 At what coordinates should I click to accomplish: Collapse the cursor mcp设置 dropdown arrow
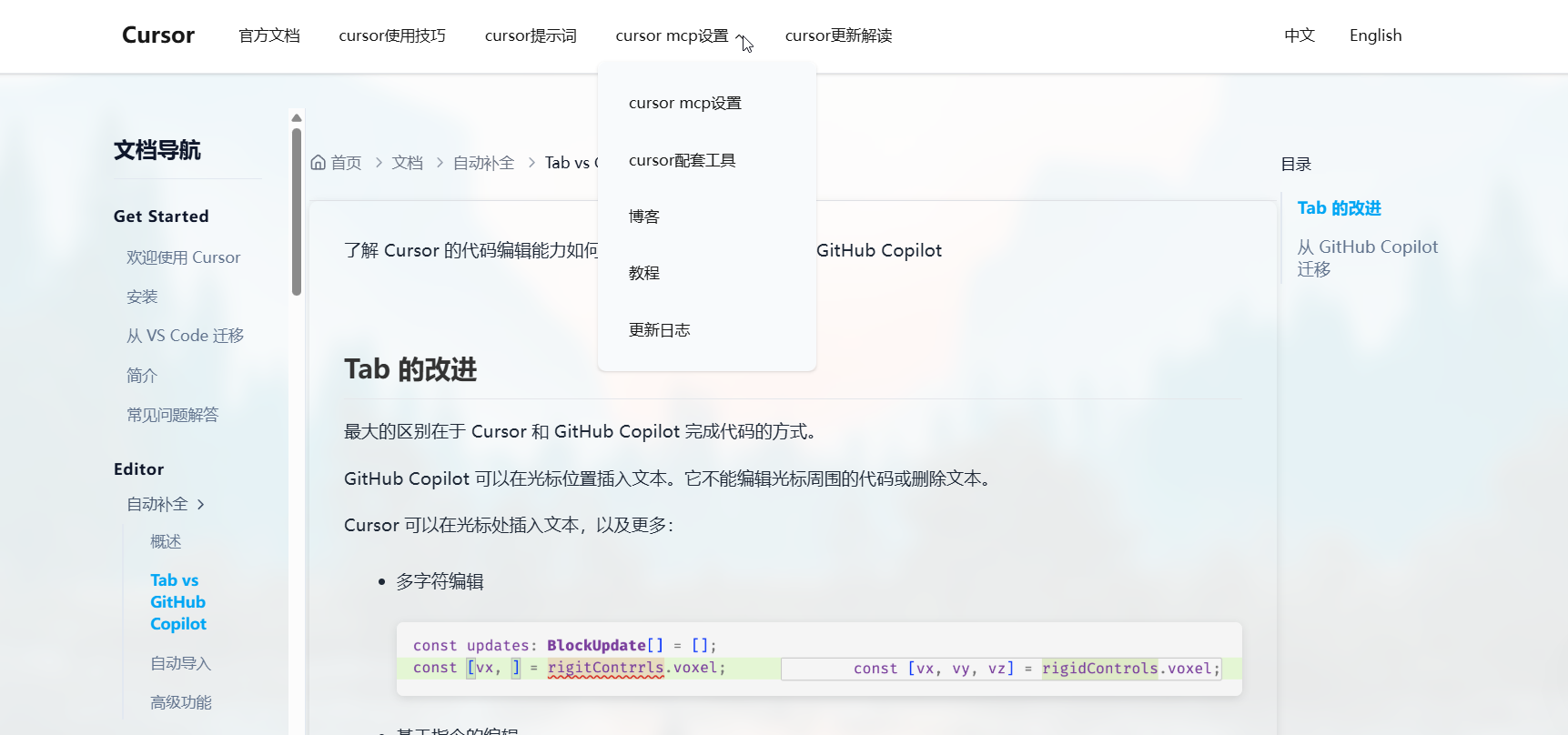click(x=741, y=37)
